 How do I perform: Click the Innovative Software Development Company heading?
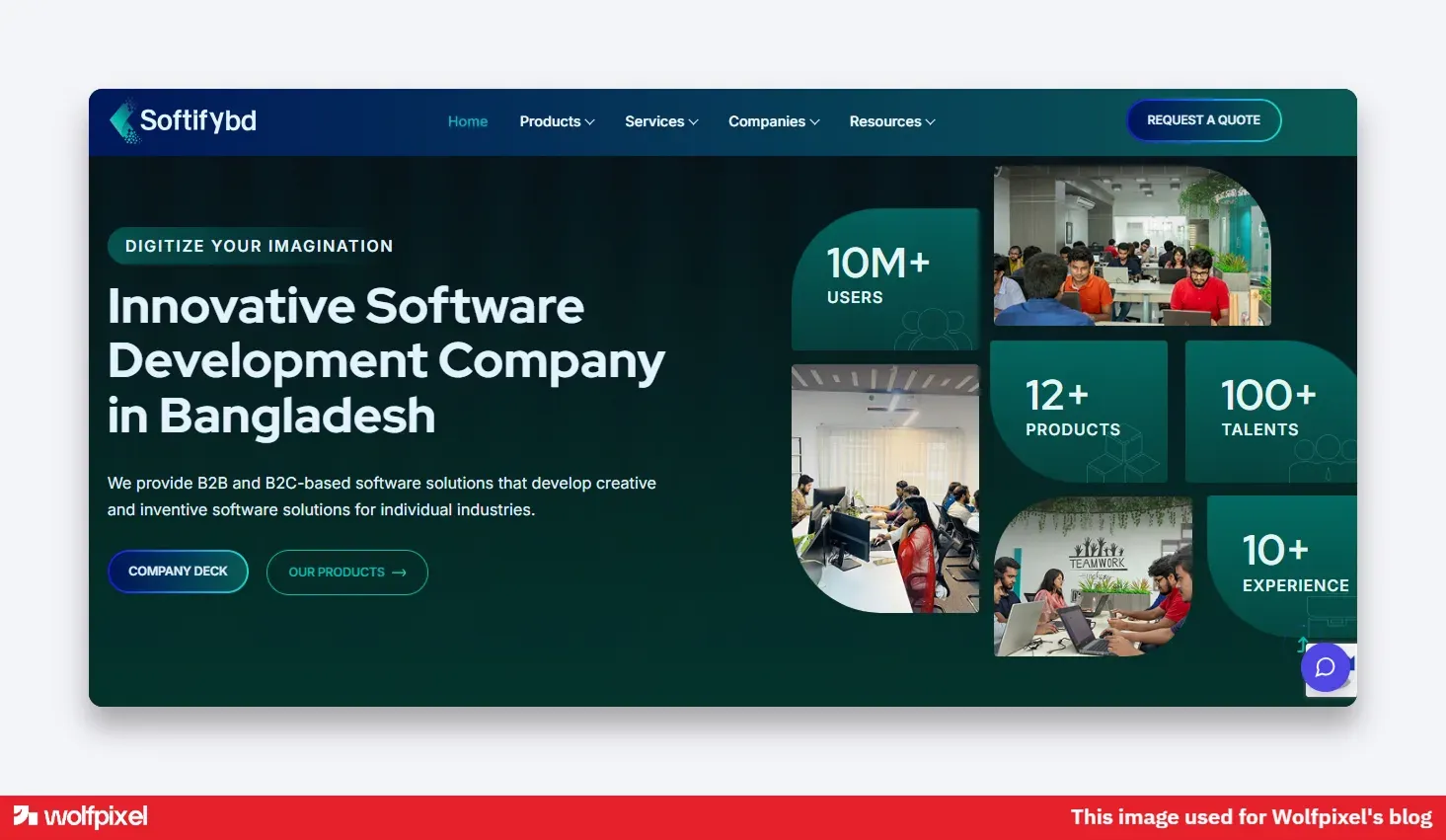pos(386,360)
